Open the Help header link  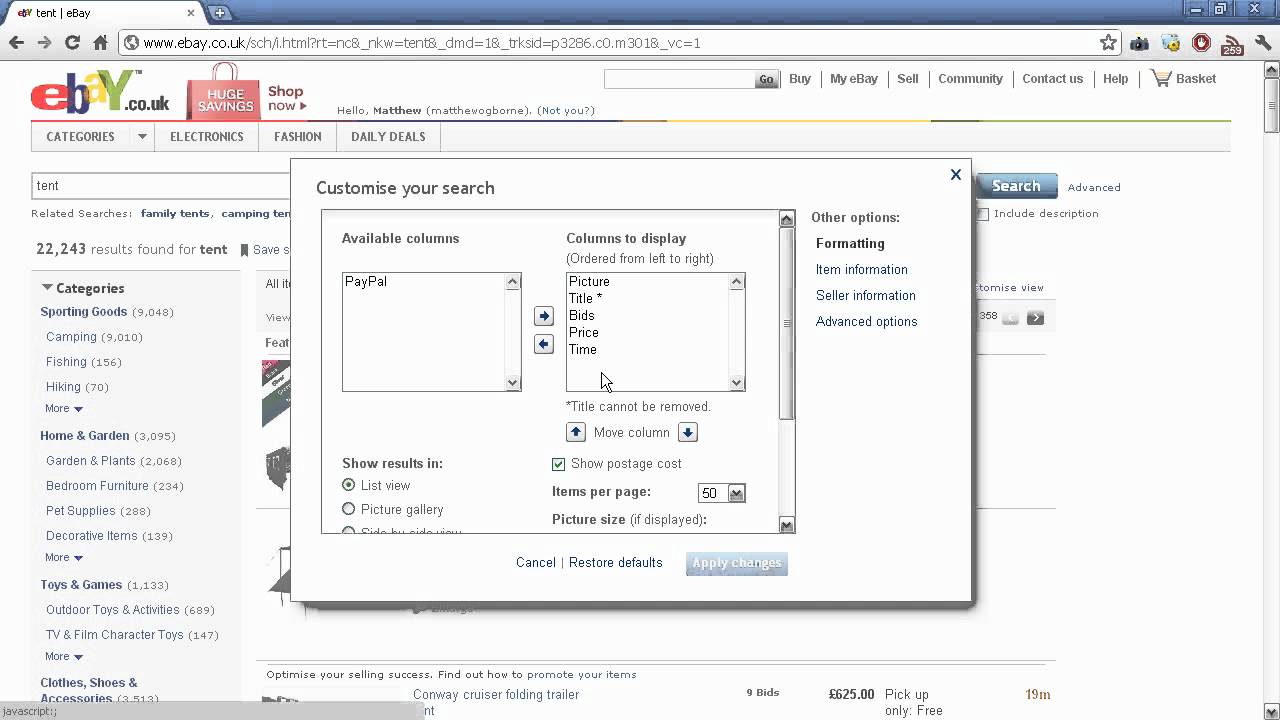coord(1115,78)
